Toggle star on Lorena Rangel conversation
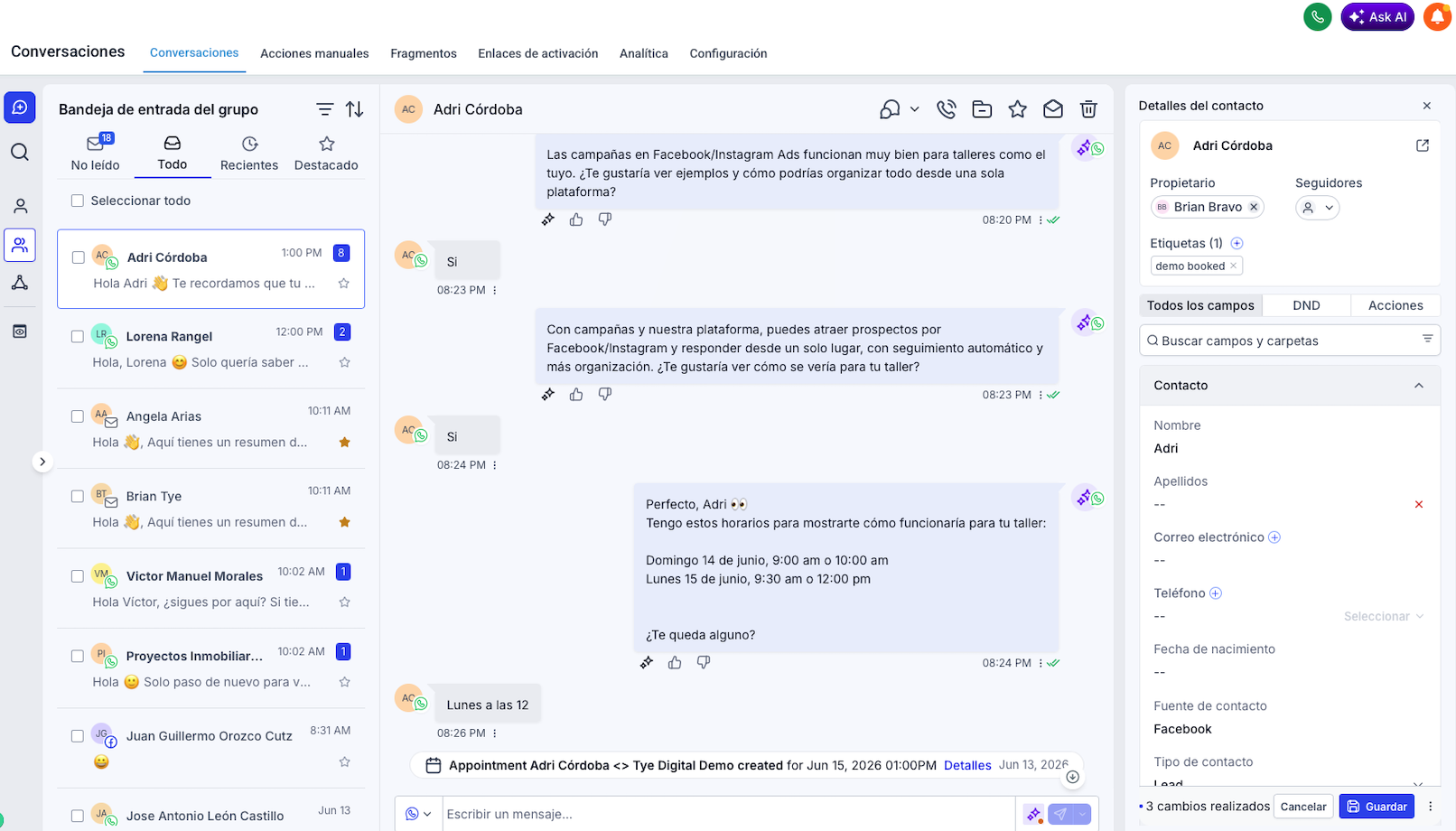Screen dimensions: 1456x831 [344, 362]
